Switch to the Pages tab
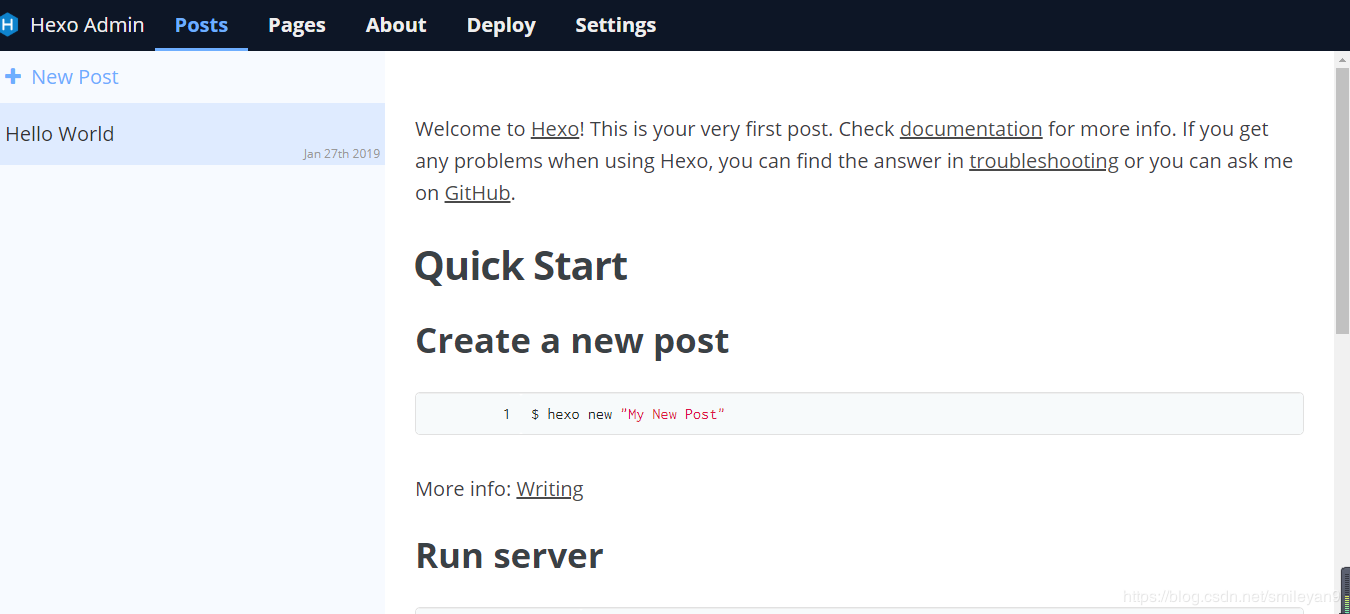This screenshot has width=1350, height=614. pyautogui.click(x=297, y=25)
